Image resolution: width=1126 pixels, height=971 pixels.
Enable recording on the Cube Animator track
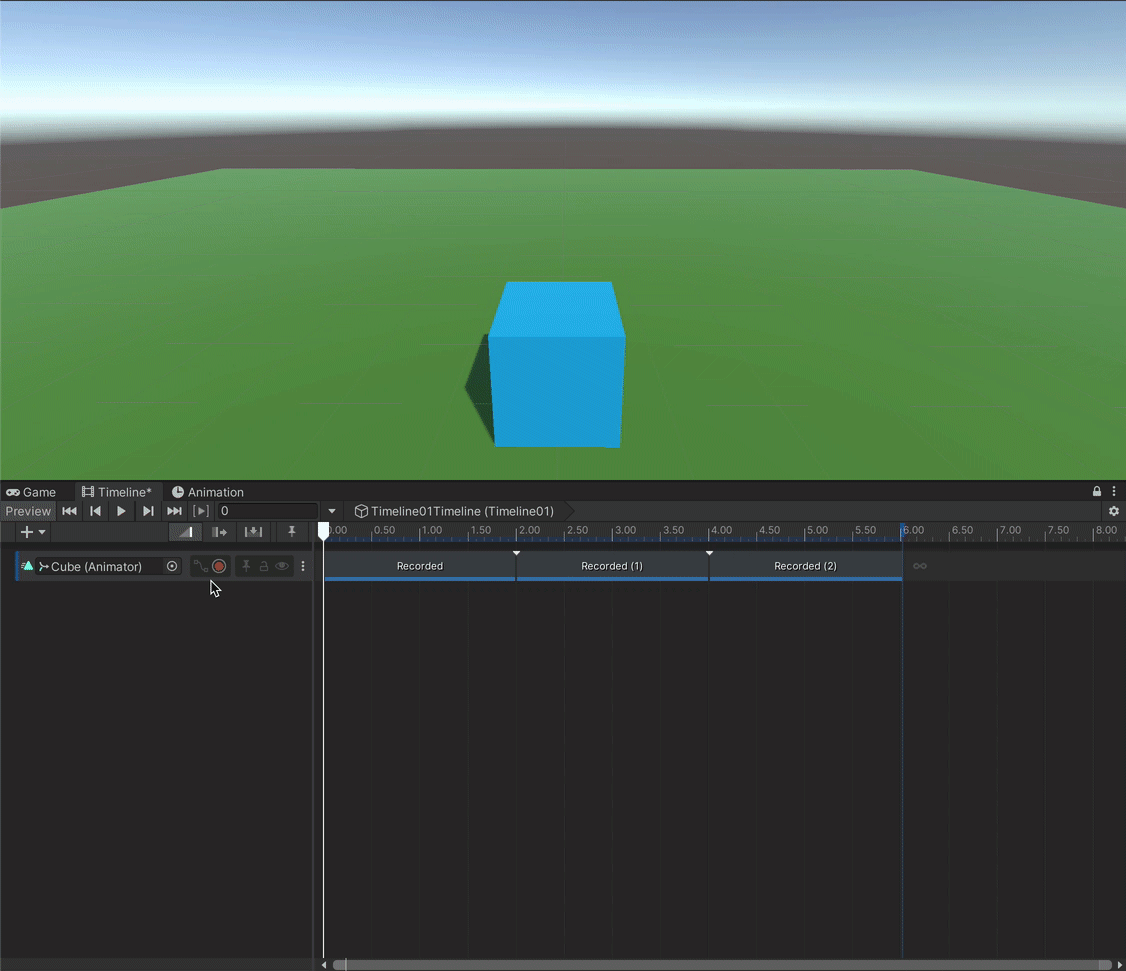point(219,566)
